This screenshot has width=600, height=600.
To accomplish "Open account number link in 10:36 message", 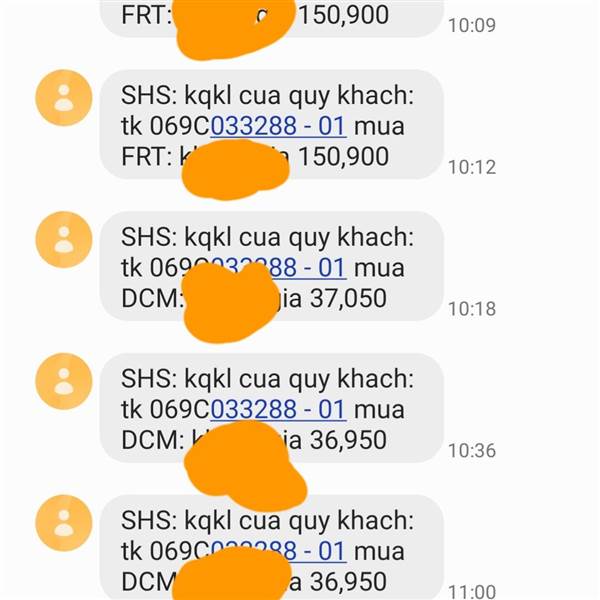I will [x=279, y=409].
